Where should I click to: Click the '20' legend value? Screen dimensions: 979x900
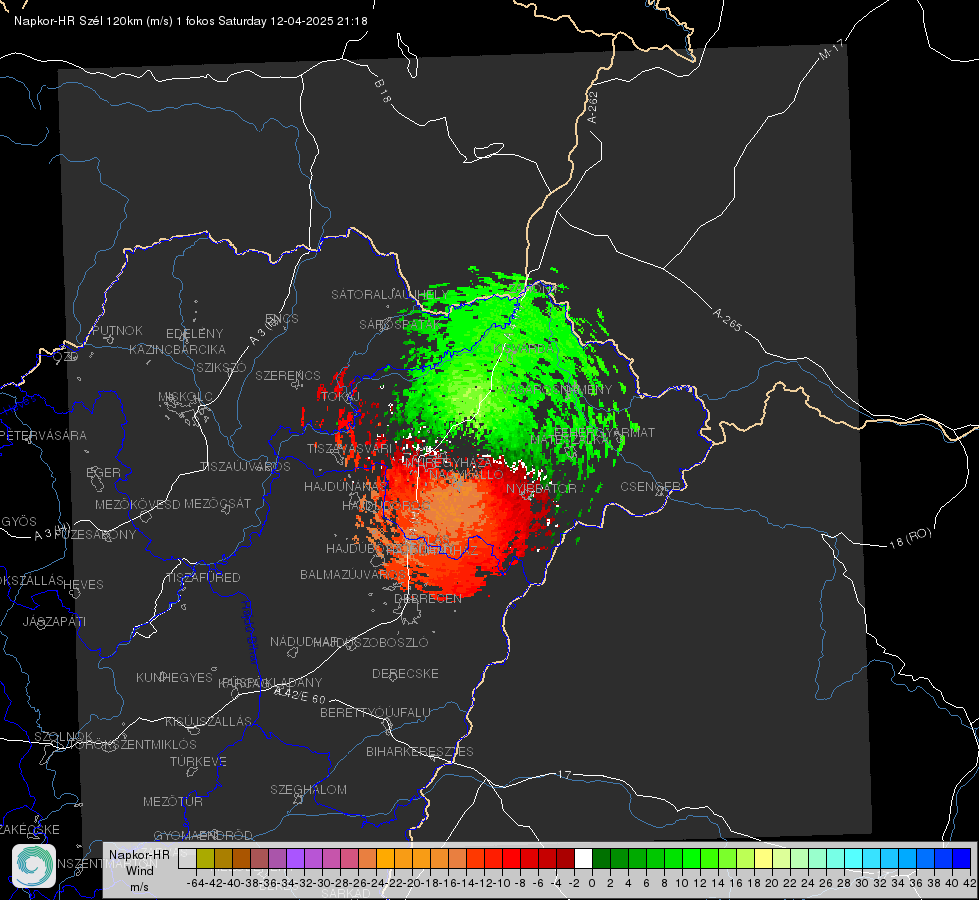click(x=772, y=883)
